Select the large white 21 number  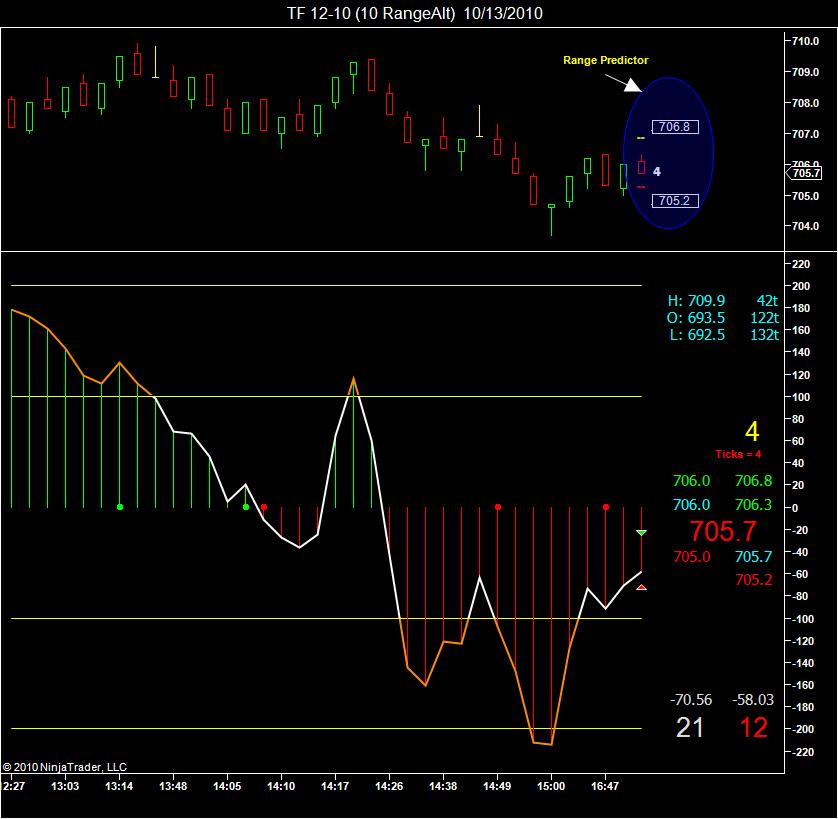[689, 728]
